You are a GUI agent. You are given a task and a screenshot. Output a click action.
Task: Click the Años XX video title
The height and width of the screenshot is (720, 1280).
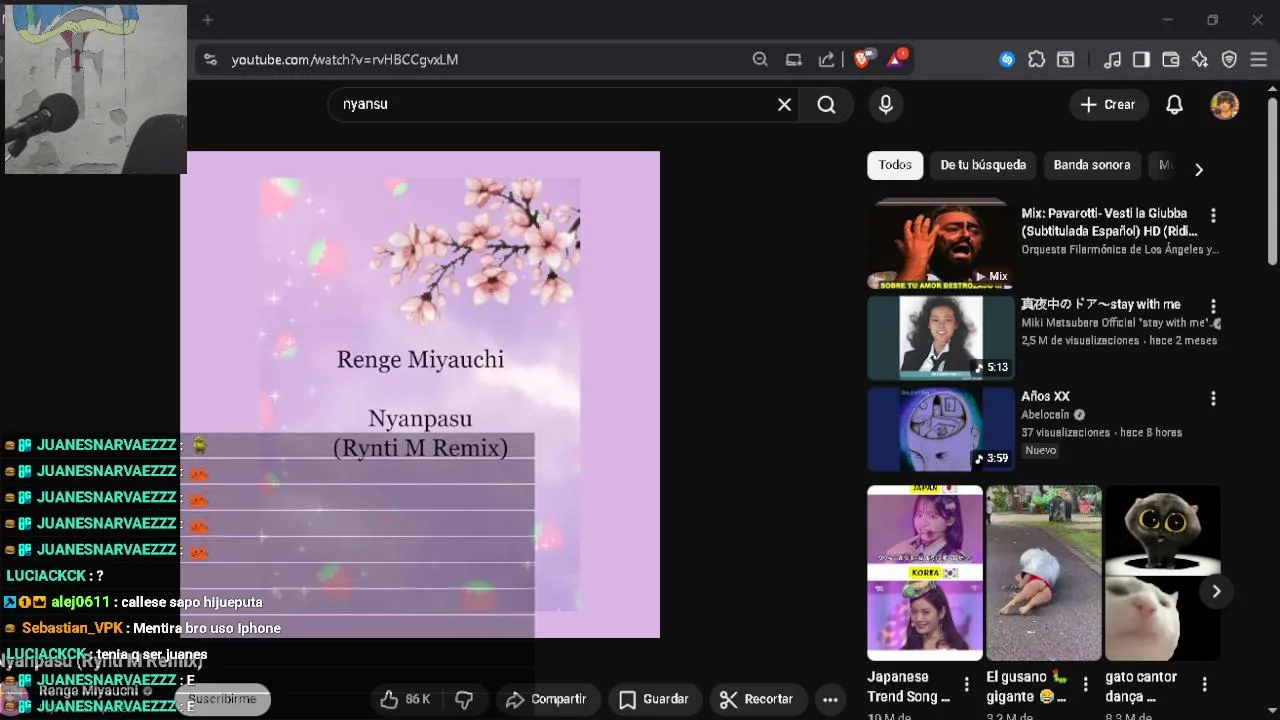point(1045,397)
